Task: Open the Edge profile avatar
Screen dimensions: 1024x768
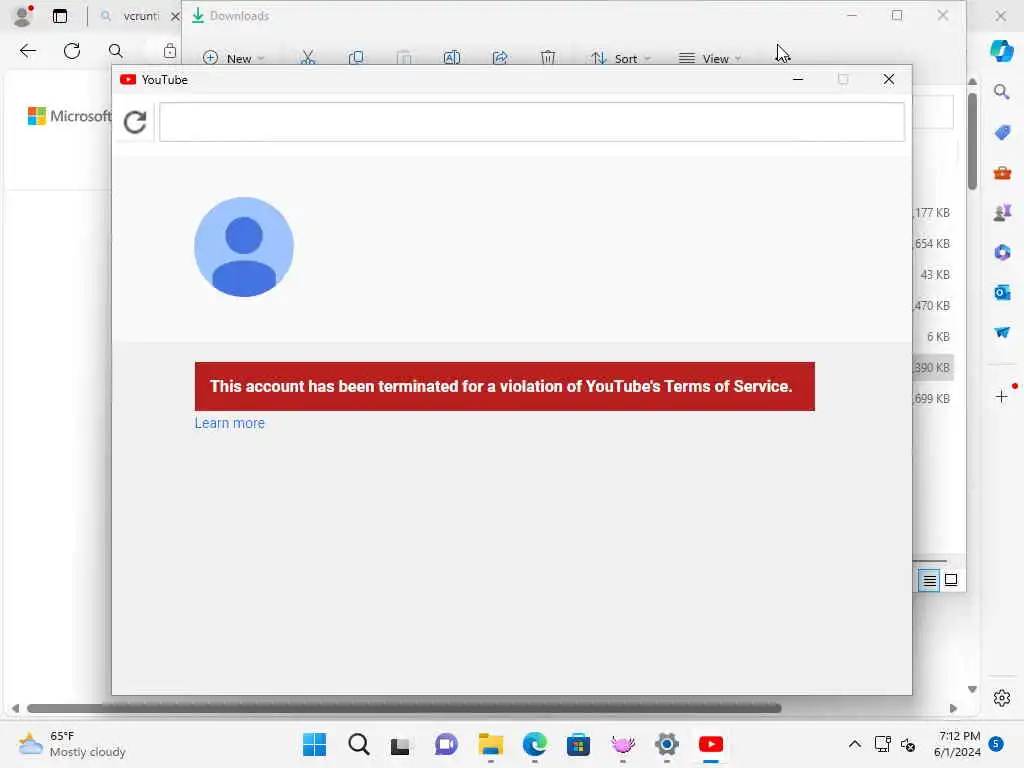Action: [24, 16]
